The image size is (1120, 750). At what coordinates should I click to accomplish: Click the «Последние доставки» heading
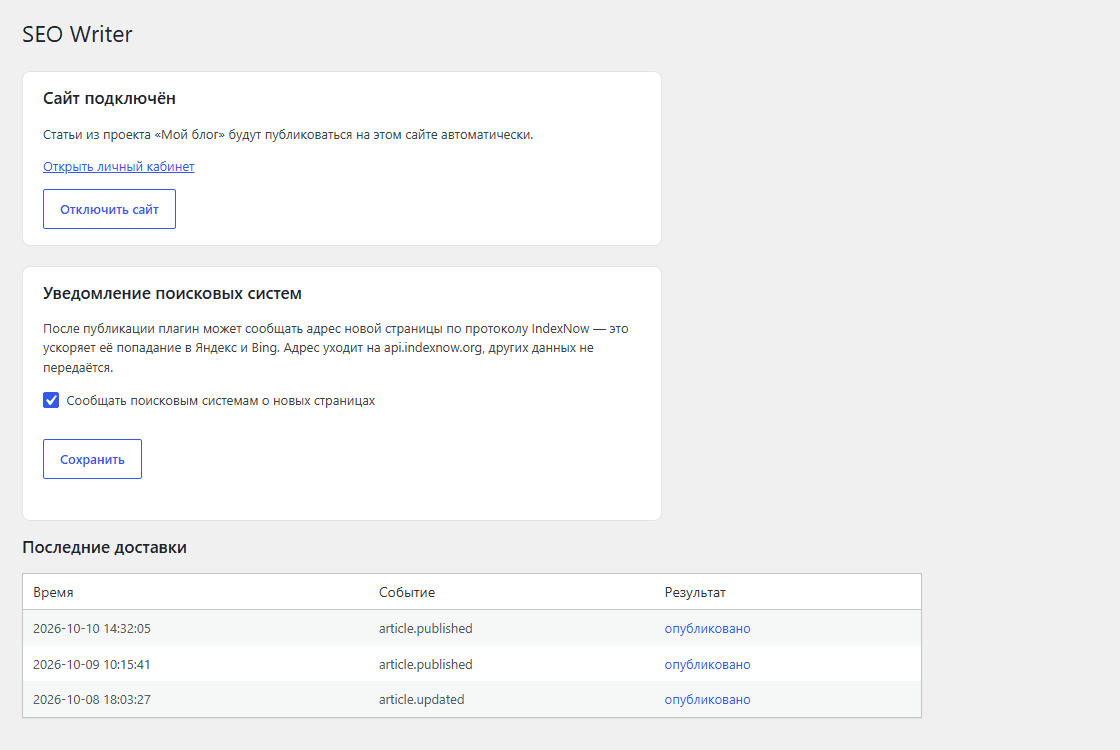tap(104, 547)
